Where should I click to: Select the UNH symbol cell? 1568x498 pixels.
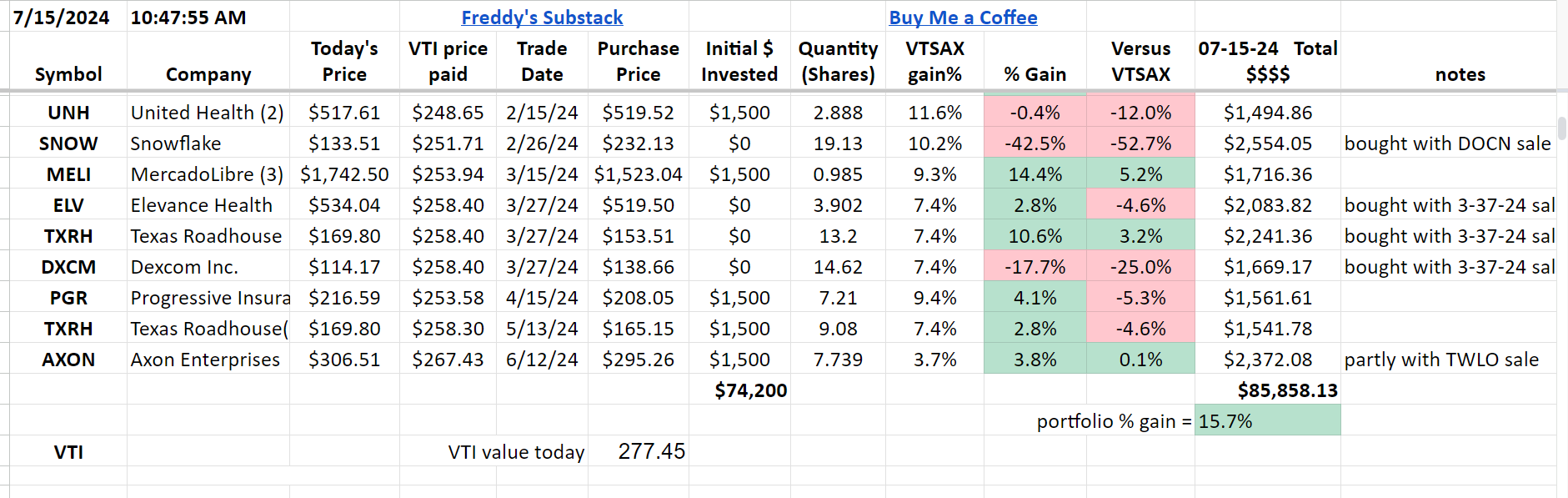pyautogui.click(x=68, y=113)
